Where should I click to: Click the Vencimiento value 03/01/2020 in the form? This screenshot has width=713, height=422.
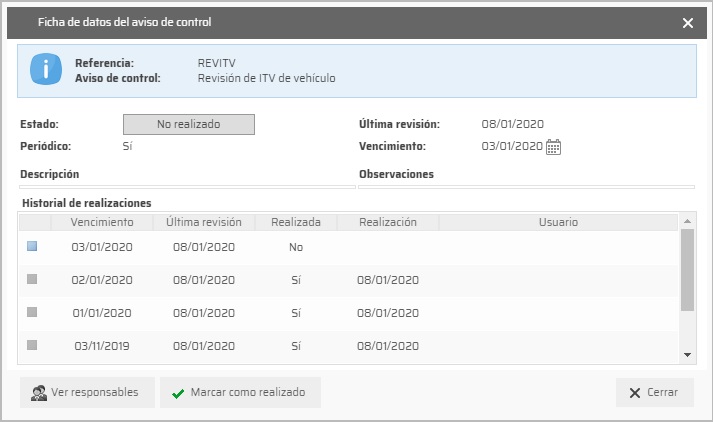click(x=512, y=146)
